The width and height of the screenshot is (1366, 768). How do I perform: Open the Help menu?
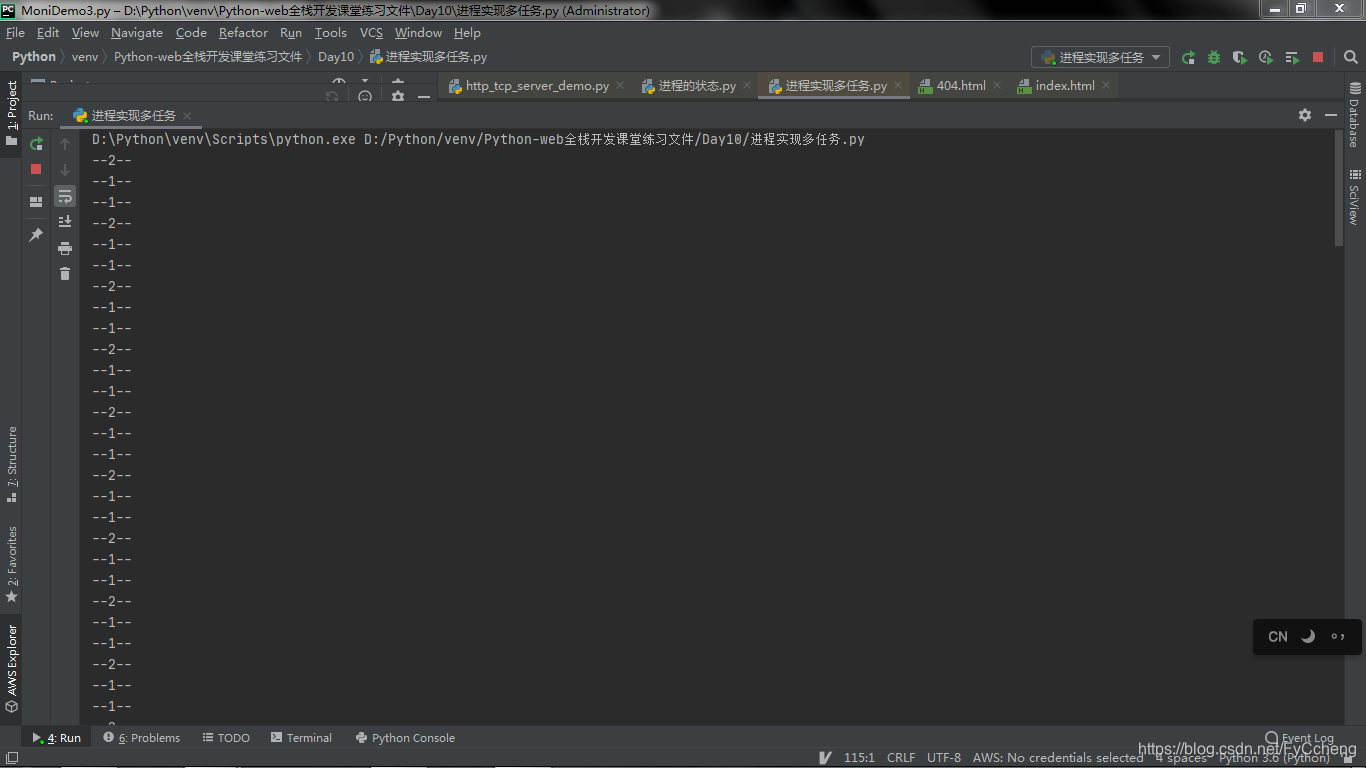467,33
